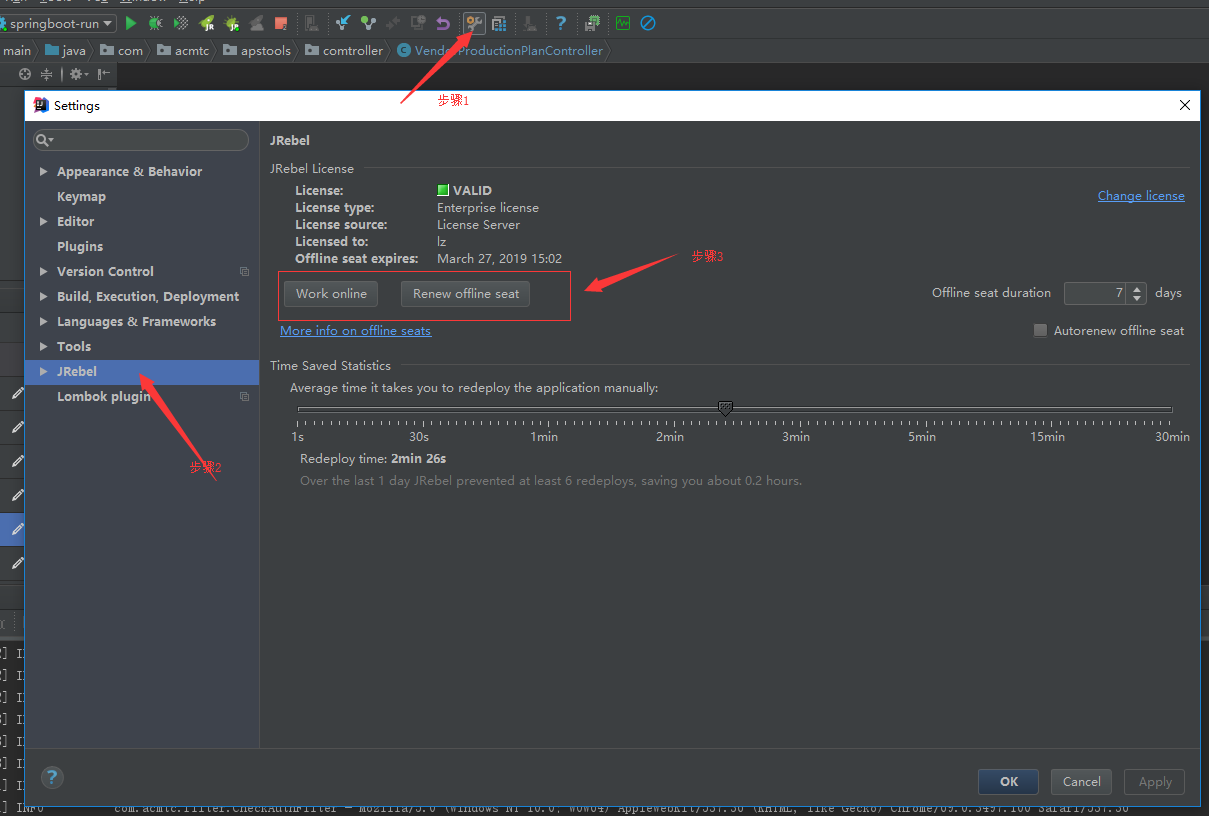This screenshot has width=1209, height=816.
Task: Start the Debug bug icon
Action: [x=156, y=22]
